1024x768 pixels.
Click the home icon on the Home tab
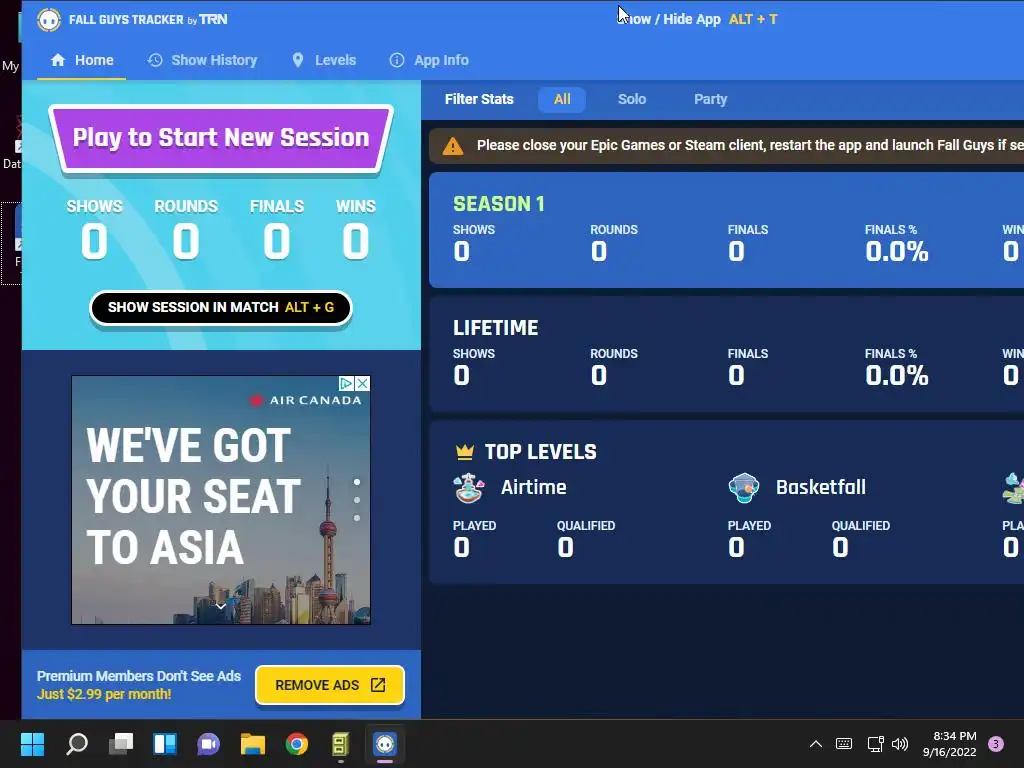coord(58,60)
